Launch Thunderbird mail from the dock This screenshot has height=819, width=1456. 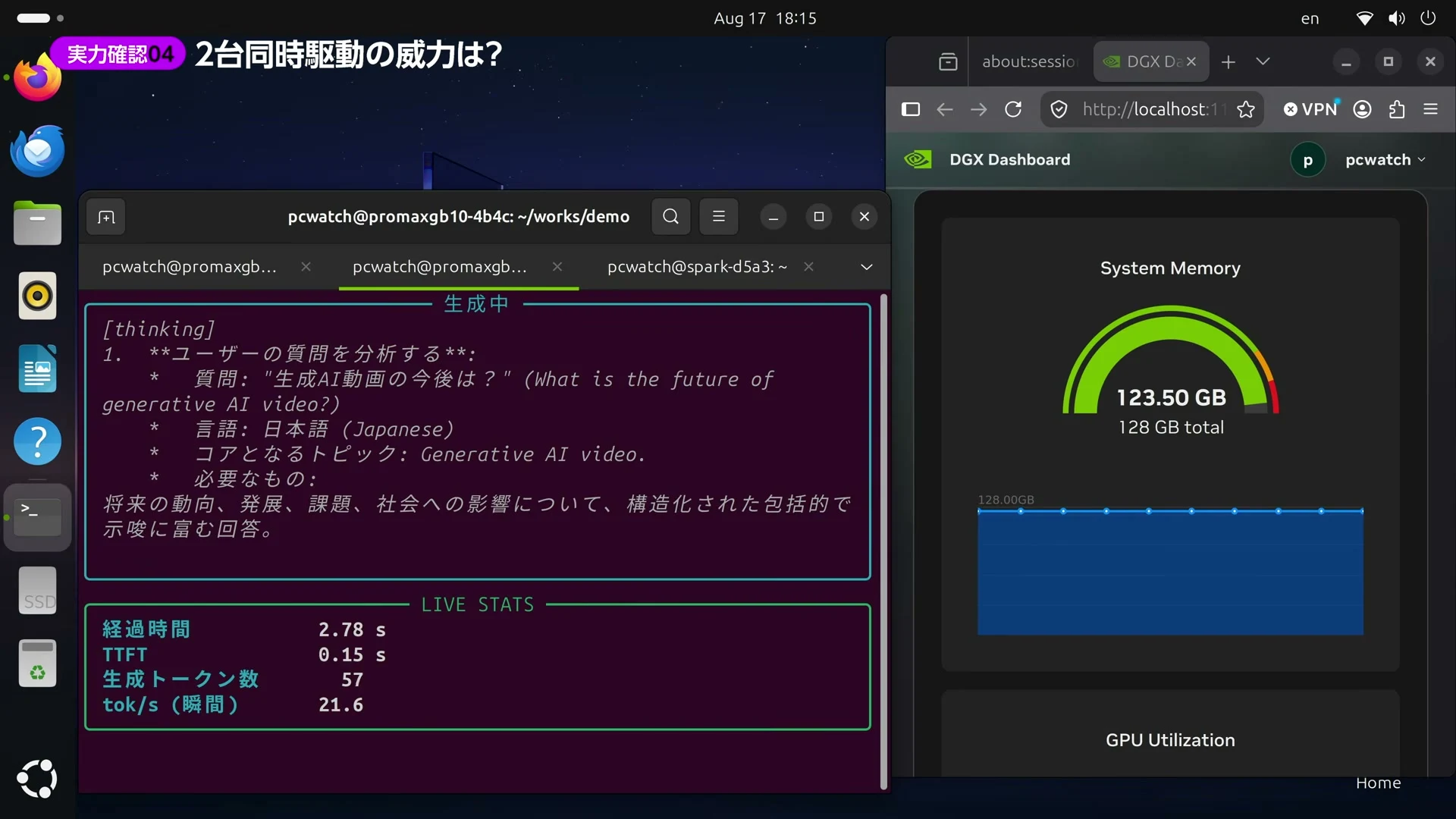[x=37, y=151]
